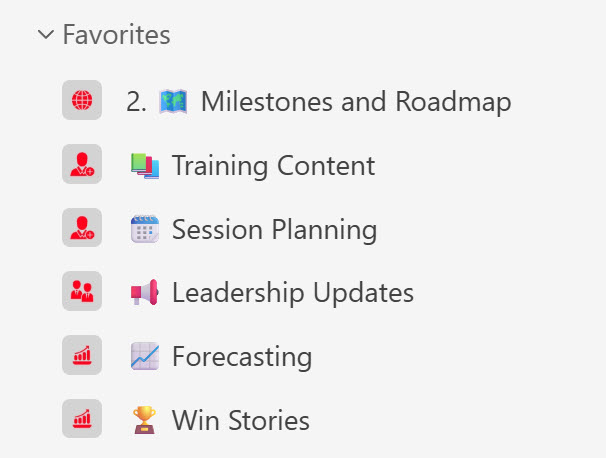
Task: Open the Session Planning favorite
Action: tap(274, 229)
